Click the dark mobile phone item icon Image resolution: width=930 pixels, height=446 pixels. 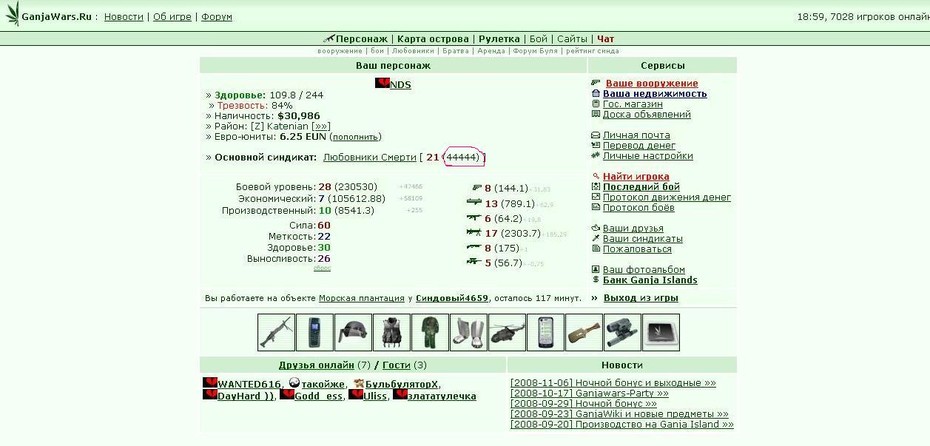315,332
